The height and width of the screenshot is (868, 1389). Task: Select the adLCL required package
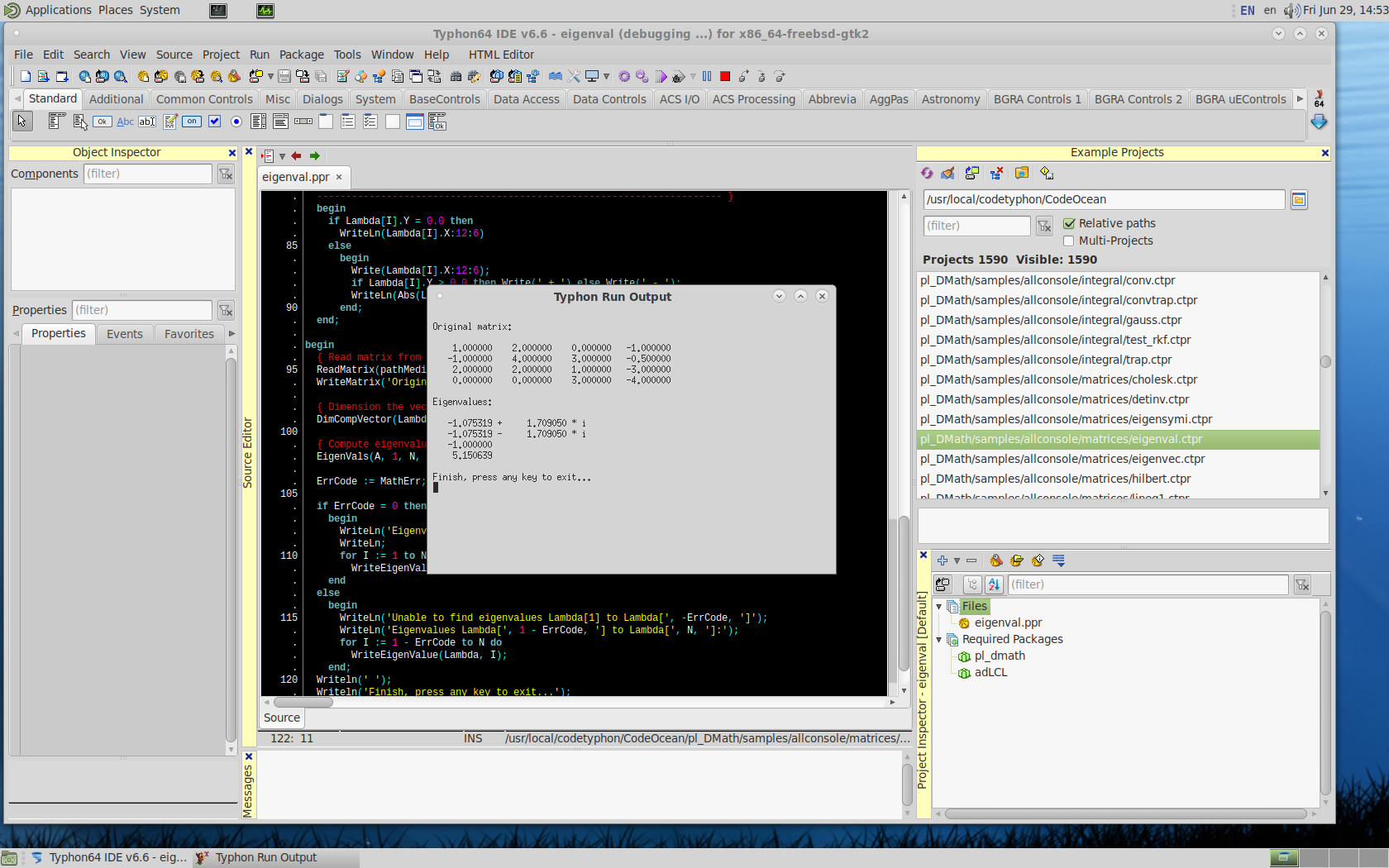(x=990, y=672)
